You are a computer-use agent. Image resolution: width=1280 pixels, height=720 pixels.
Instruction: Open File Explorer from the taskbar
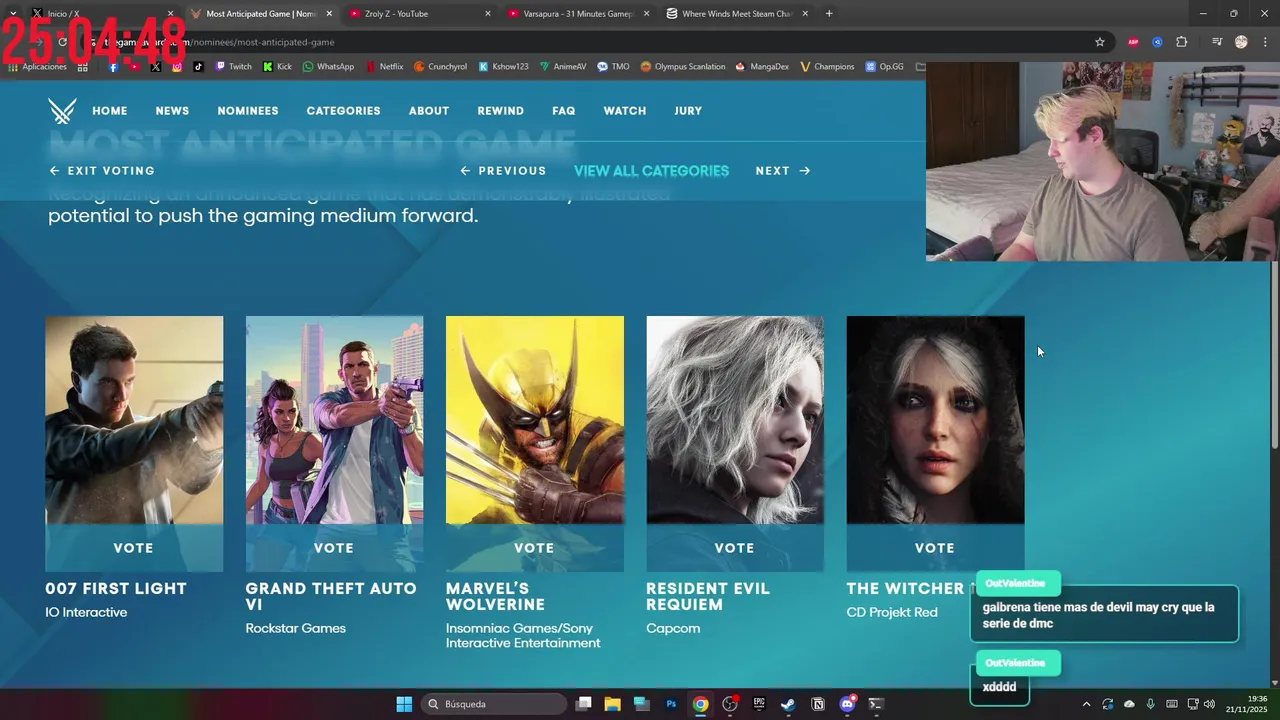[613, 704]
